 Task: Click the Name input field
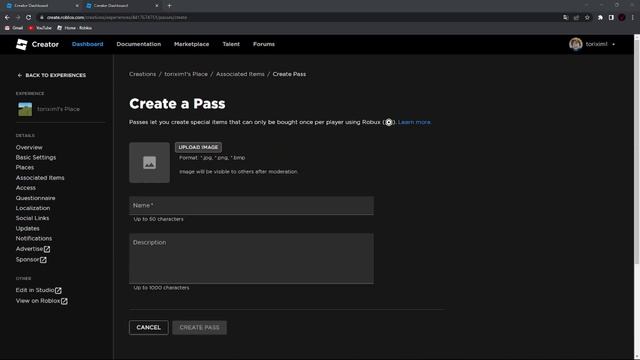click(x=251, y=206)
